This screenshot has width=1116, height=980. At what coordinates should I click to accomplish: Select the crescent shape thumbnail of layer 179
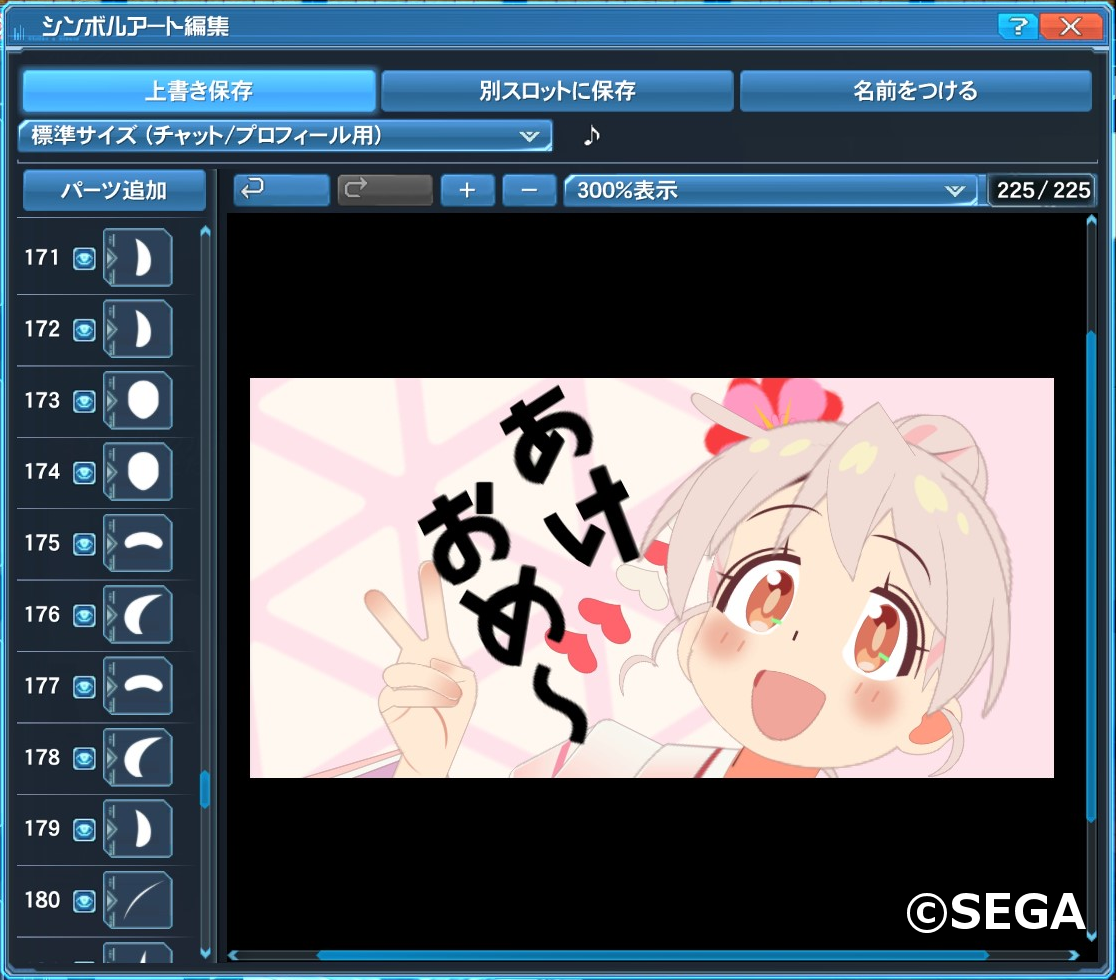143,828
